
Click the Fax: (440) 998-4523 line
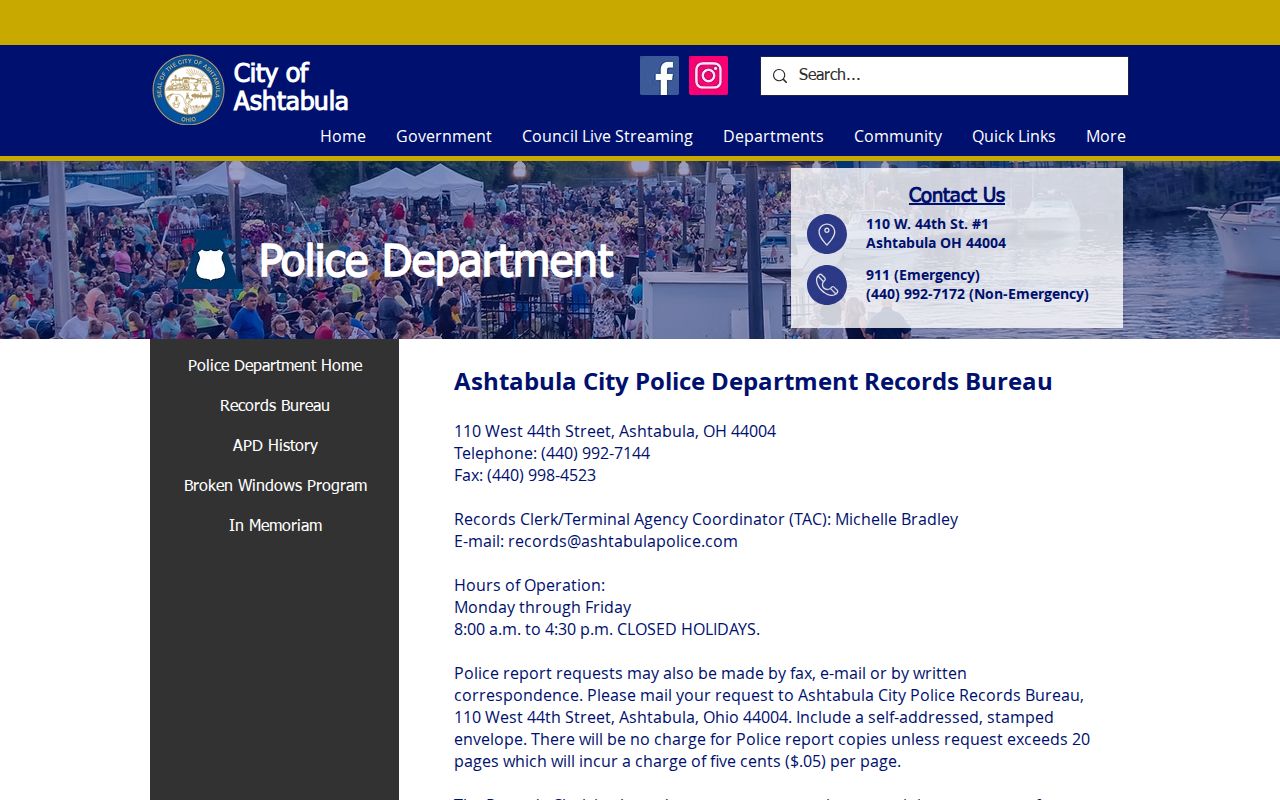click(525, 475)
